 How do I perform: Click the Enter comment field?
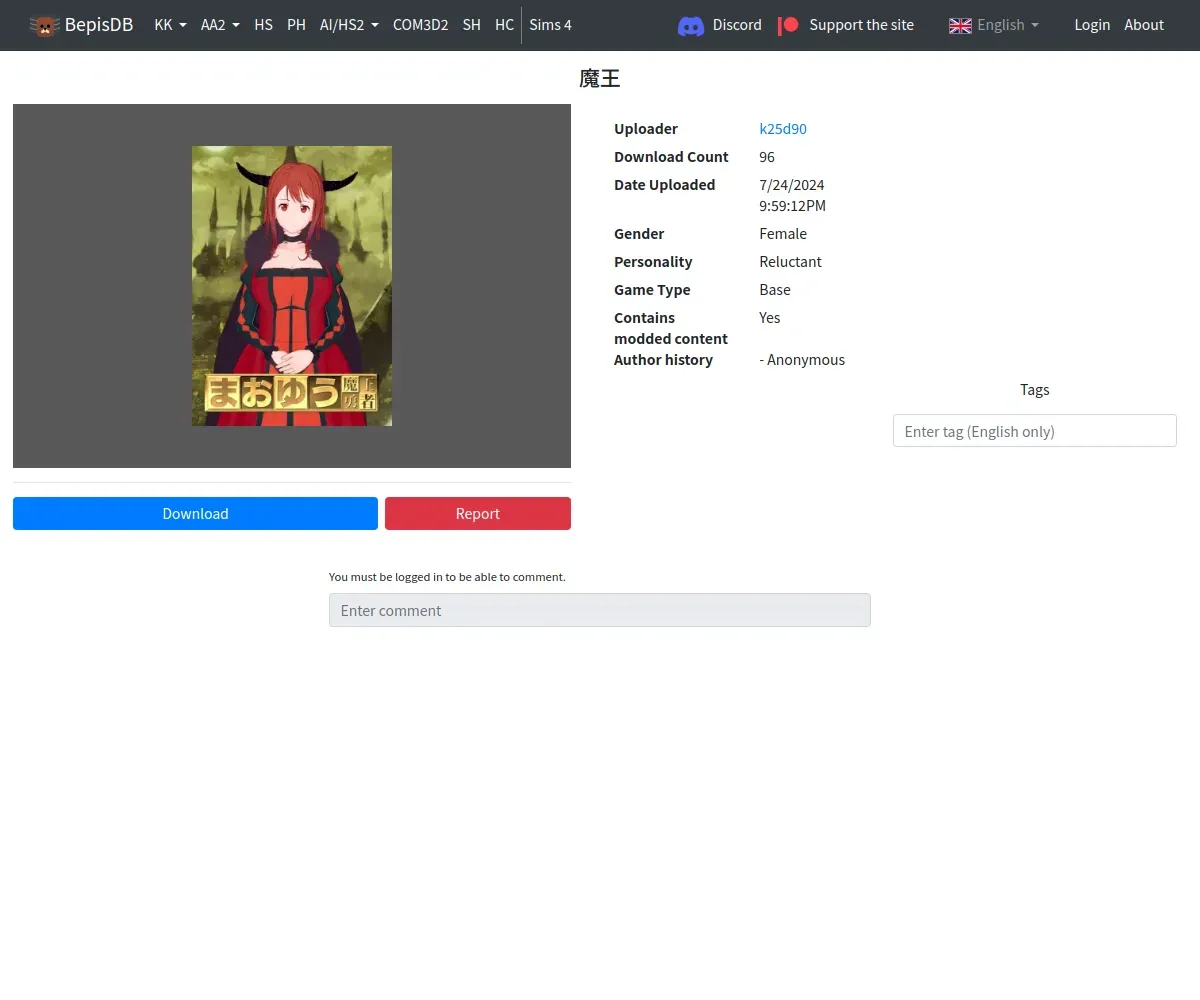tap(600, 611)
